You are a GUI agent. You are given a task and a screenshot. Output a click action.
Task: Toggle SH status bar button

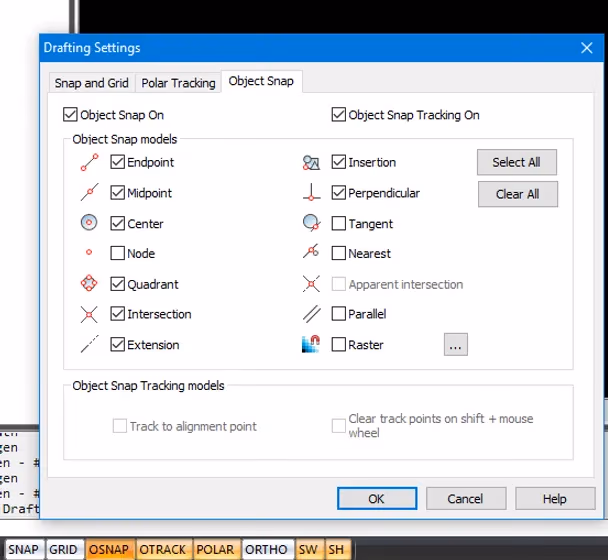(337, 549)
